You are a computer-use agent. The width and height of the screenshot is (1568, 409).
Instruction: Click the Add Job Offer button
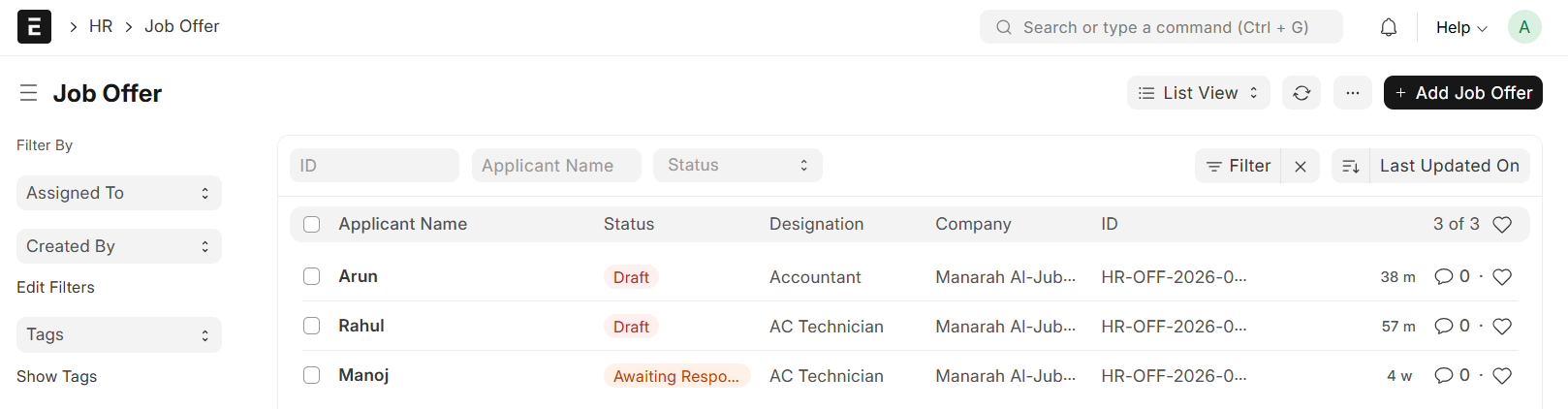tap(1462, 93)
